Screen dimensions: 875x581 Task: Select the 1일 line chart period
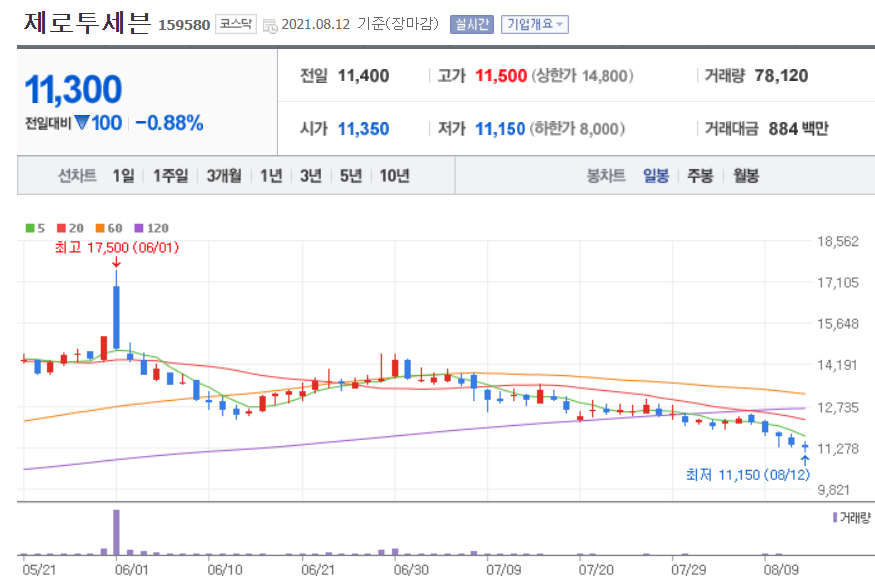coord(123,176)
